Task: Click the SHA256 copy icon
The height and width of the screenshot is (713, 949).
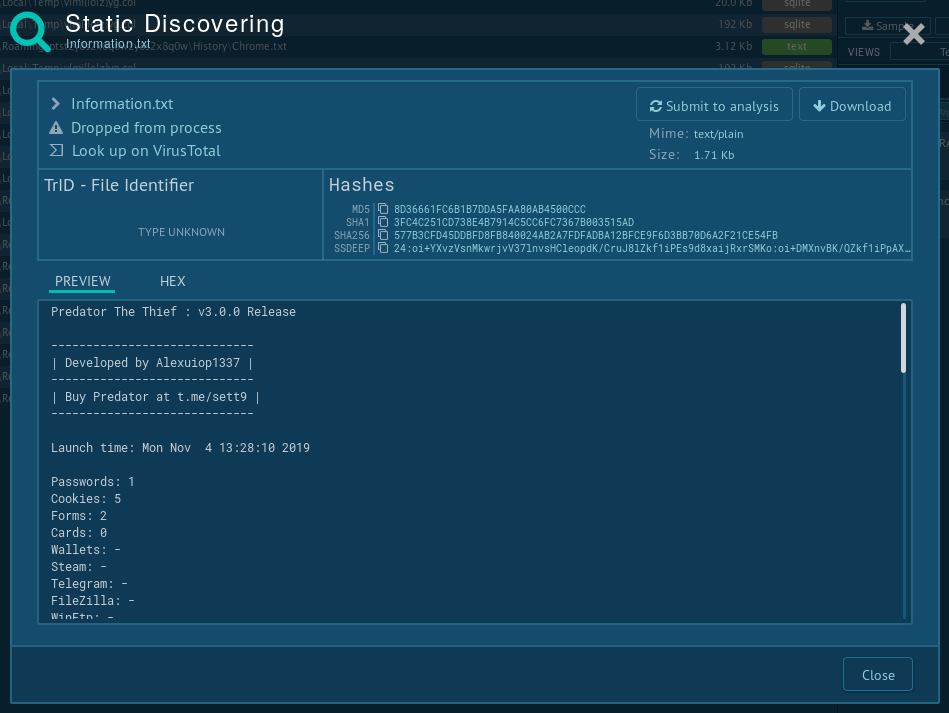Action: (x=383, y=235)
